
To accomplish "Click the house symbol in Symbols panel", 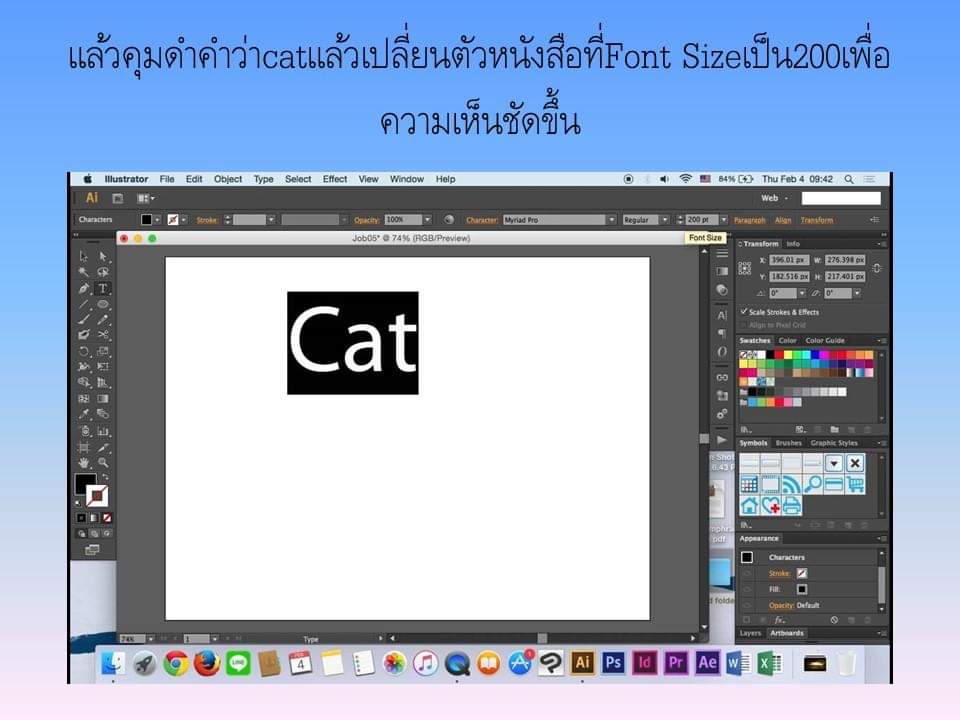I will click(749, 506).
